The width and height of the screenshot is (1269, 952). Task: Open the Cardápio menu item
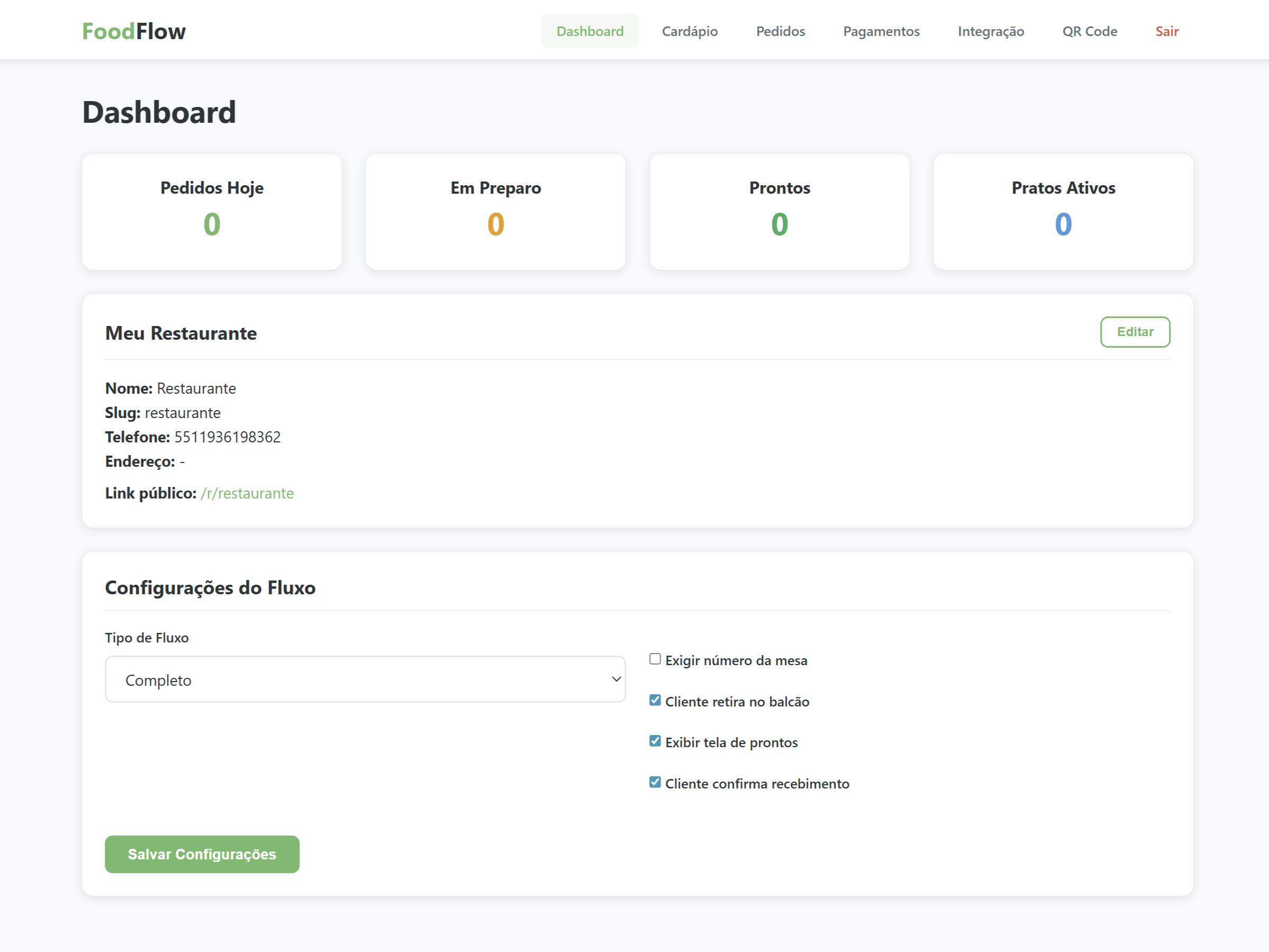690,32
